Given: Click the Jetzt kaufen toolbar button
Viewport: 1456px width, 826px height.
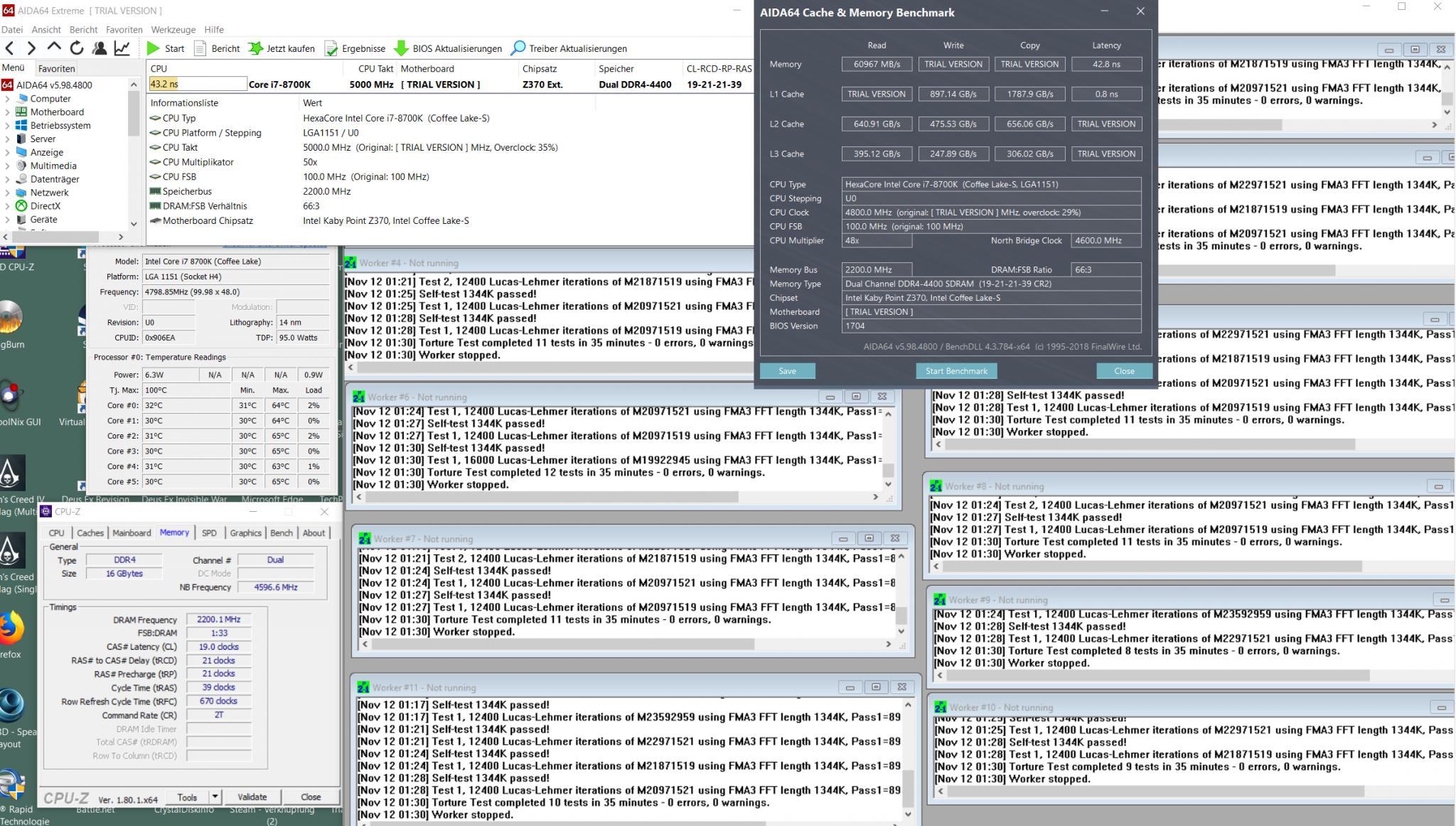Looking at the screenshot, I should pyautogui.click(x=282, y=48).
